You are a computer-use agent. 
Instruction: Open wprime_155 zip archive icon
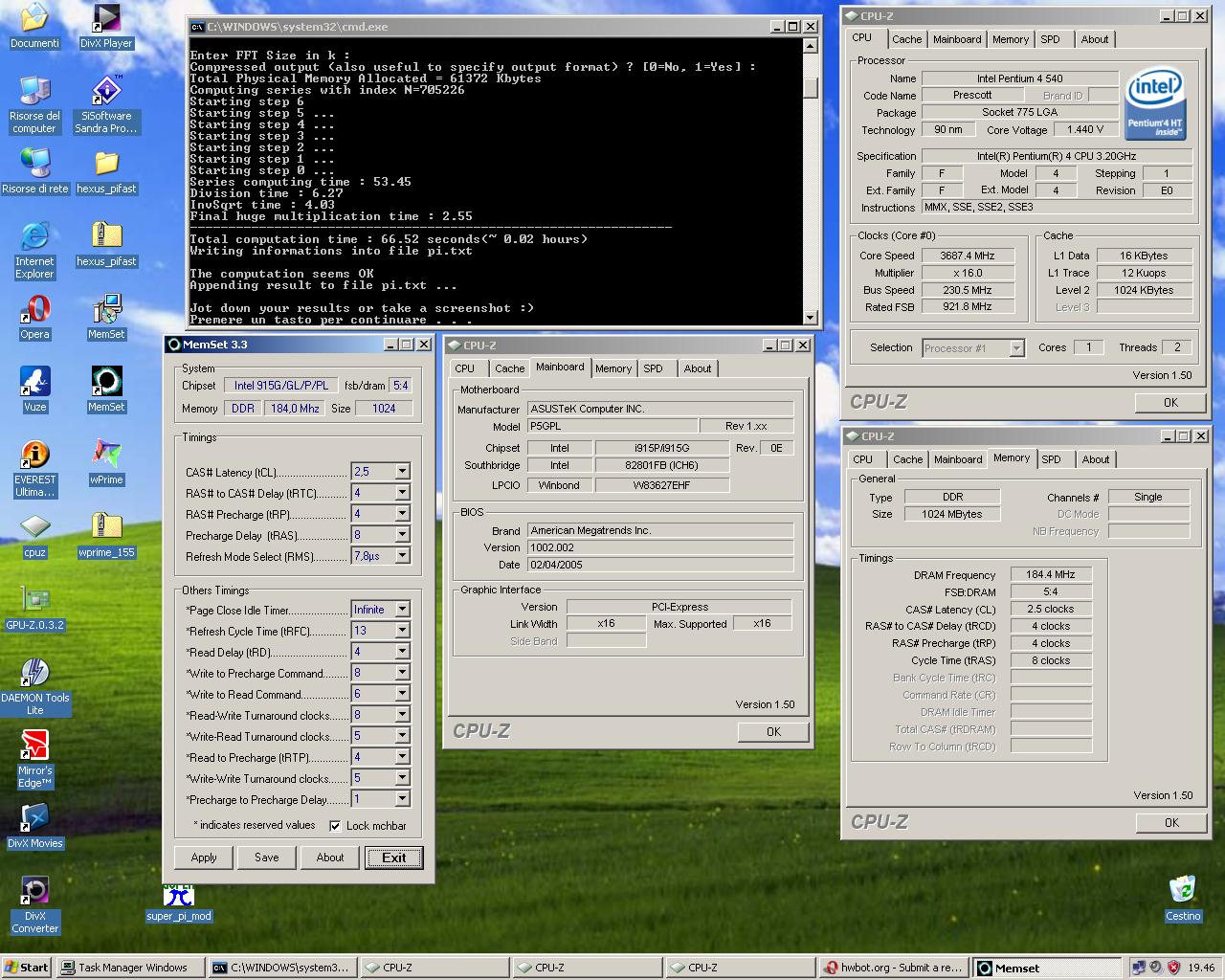point(106,535)
